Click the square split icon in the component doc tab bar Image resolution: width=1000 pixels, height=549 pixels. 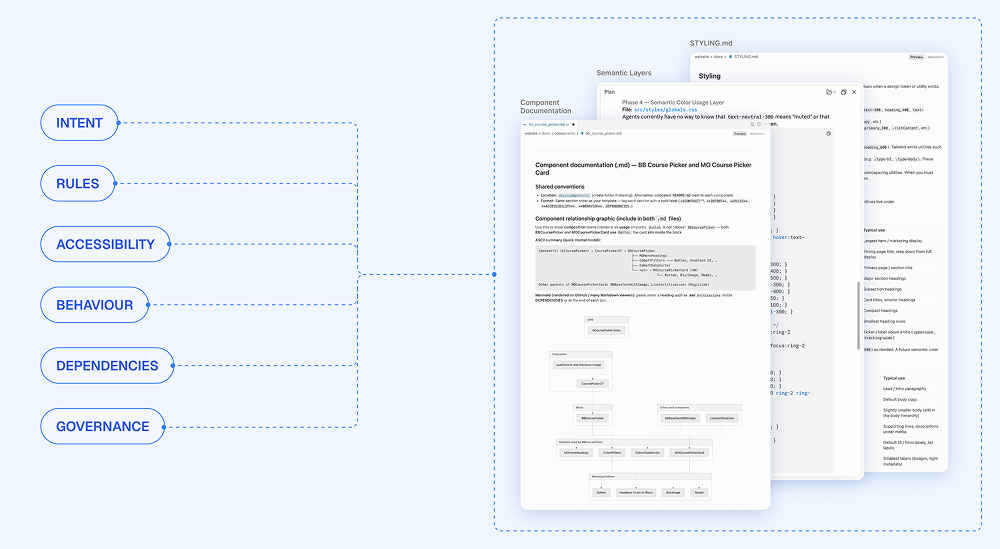coord(759,124)
